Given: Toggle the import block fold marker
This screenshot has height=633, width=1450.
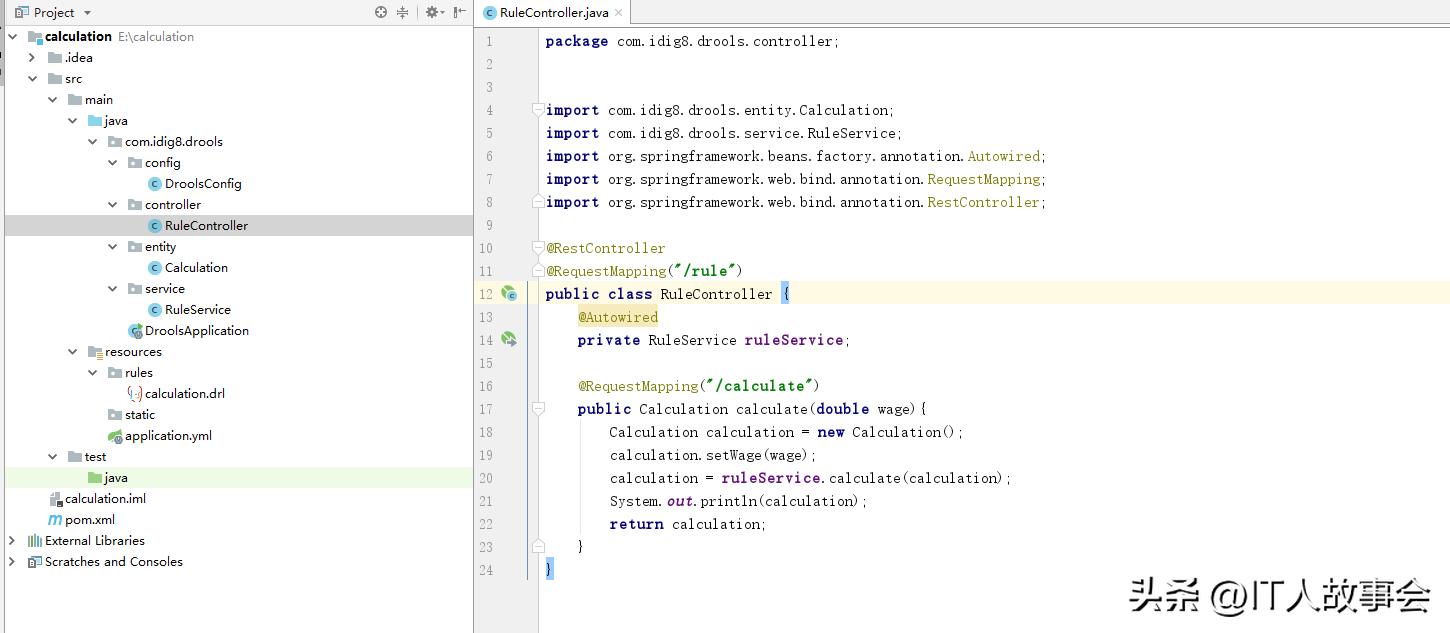Looking at the screenshot, I should pyautogui.click(x=538, y=110).
